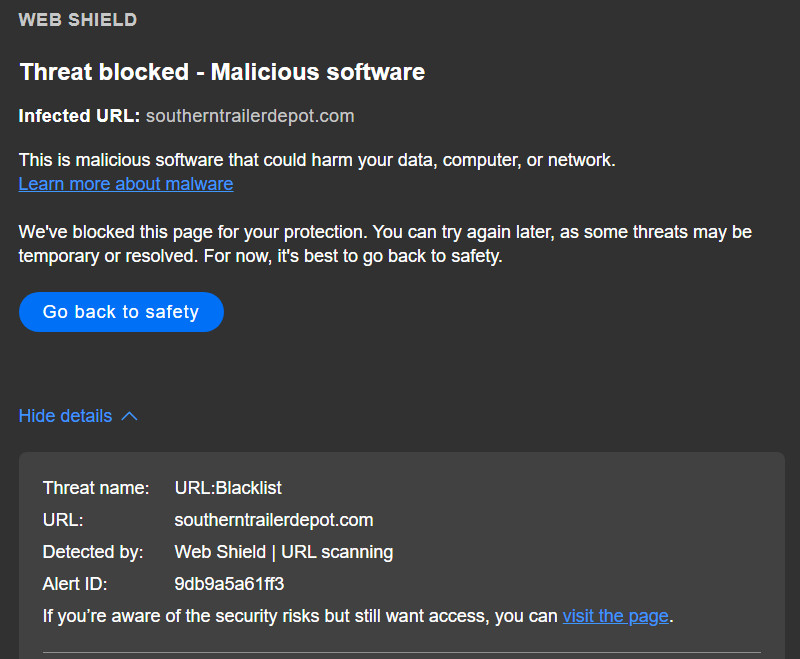The image size is (800, 659).
Task: Click the Threat blocked - Malicious software heading
Action: pyautogui.click(x=222, y=72)
